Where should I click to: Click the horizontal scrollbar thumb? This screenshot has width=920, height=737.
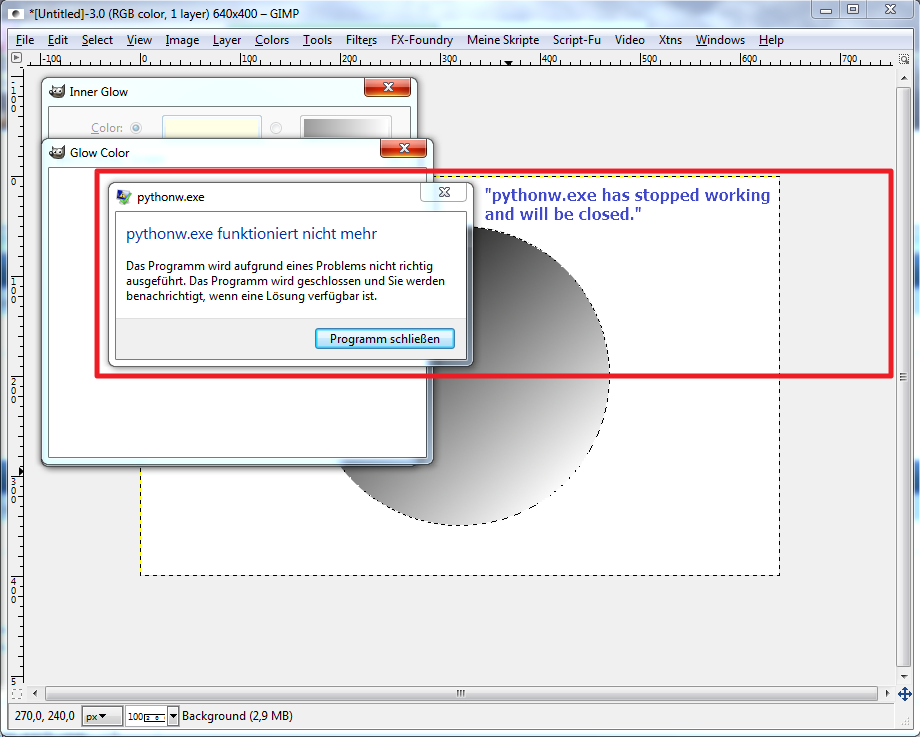[x=461, y=693]
